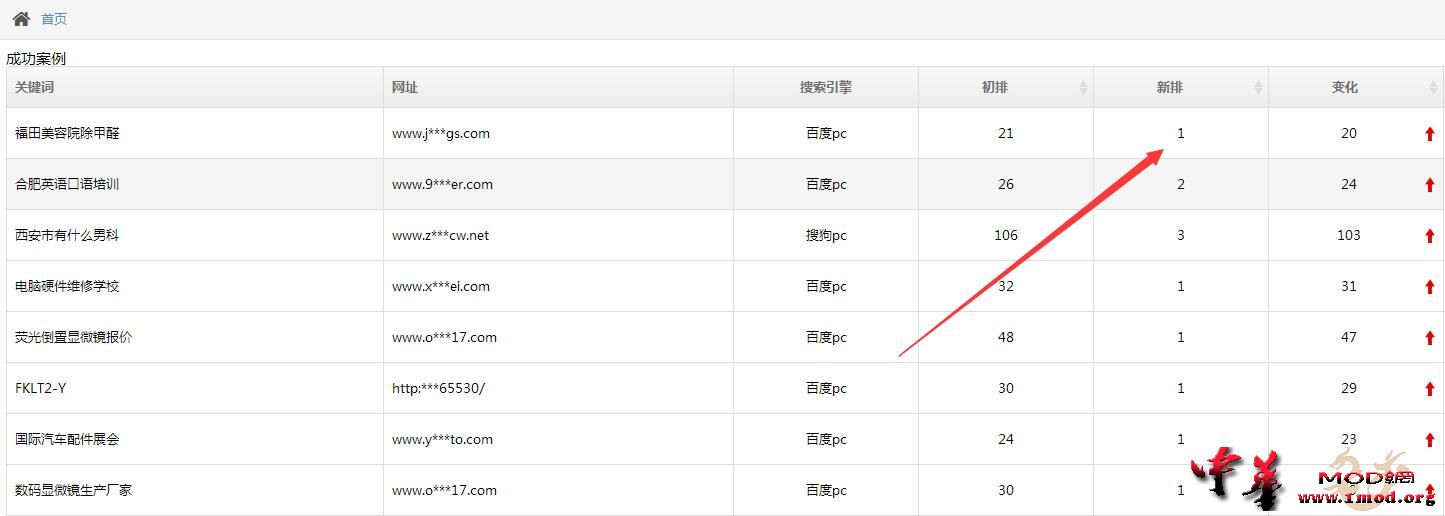Select keyword 国际汽车配件展会

click(67, 439)
